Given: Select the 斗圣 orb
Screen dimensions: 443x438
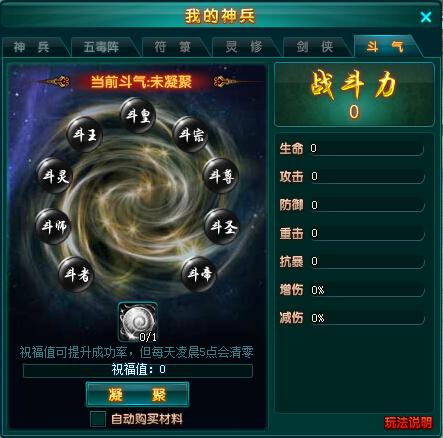Looking at the screenshot, I should tap(223, 227).
